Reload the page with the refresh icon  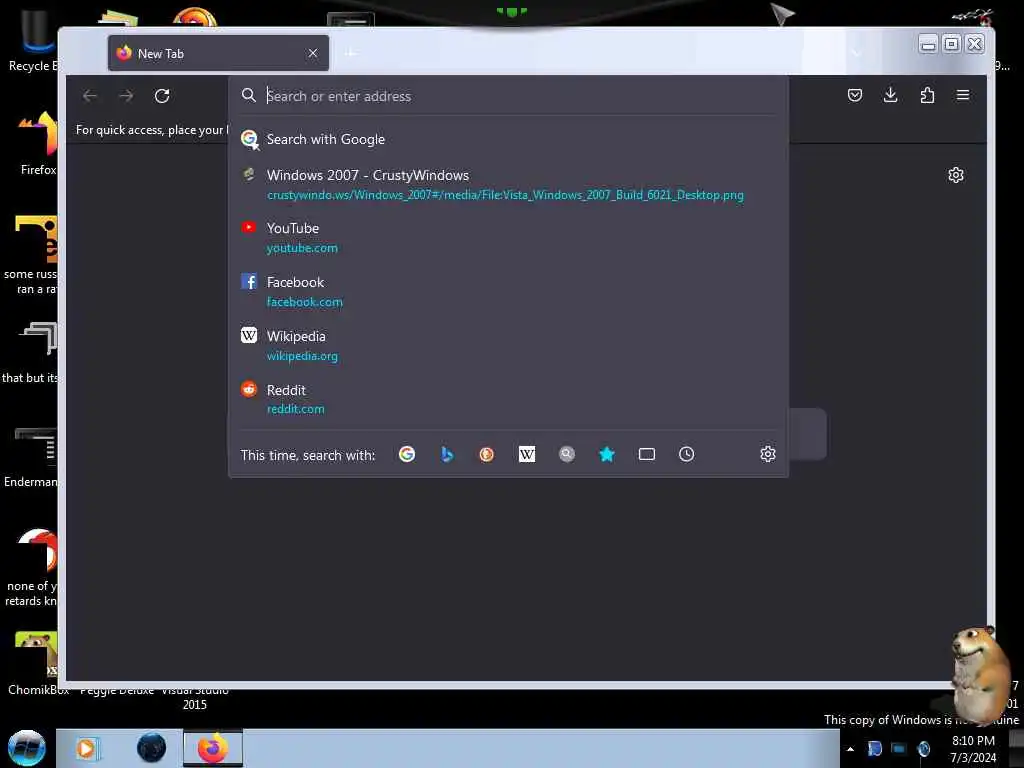(x=162, y=96)
